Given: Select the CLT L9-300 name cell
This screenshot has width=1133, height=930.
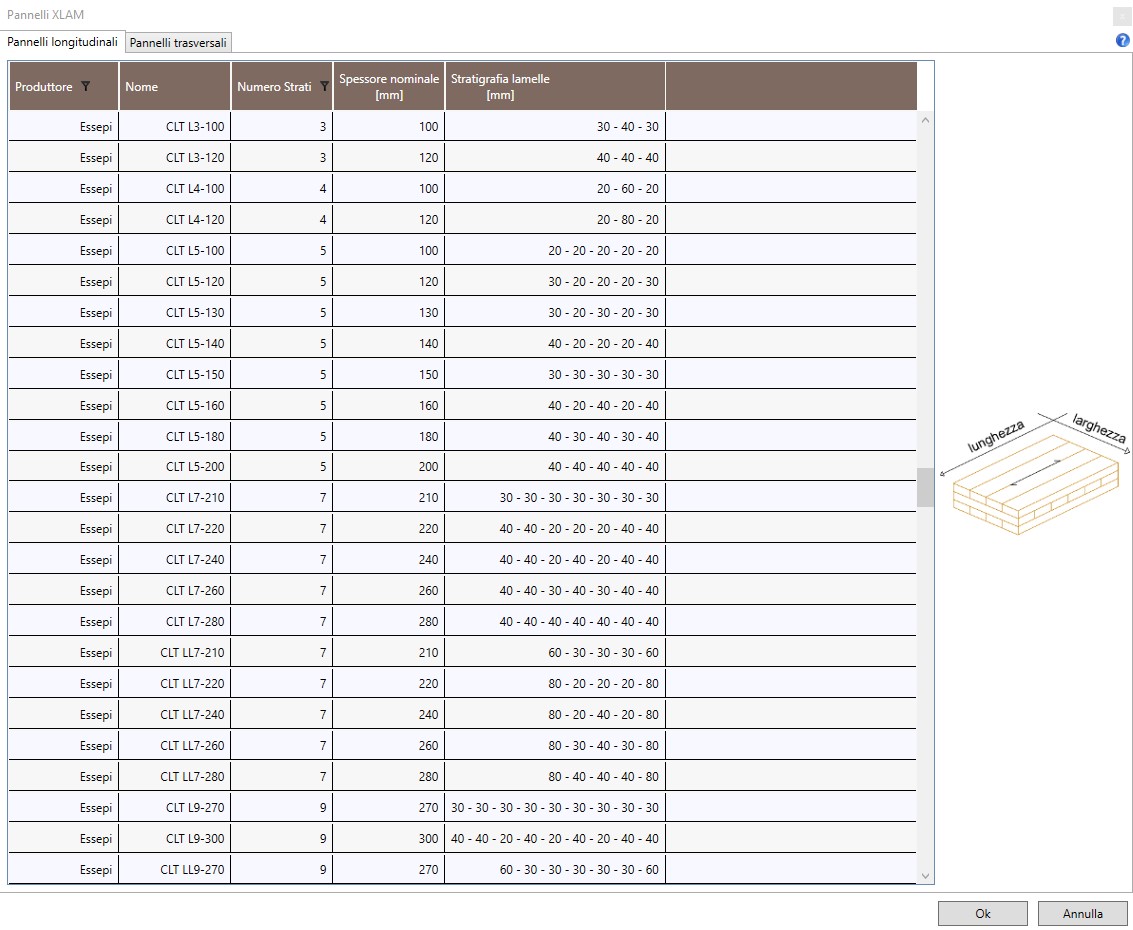Looking at the screenshot, I should 175,839.
